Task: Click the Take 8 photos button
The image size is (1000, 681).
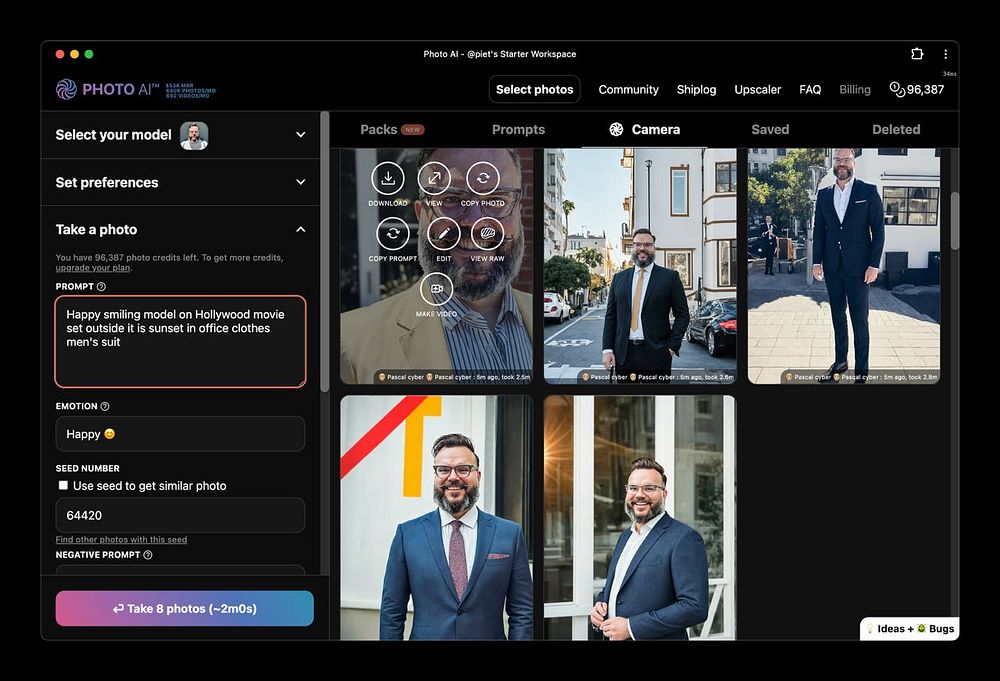Action: tap(184, 608)
